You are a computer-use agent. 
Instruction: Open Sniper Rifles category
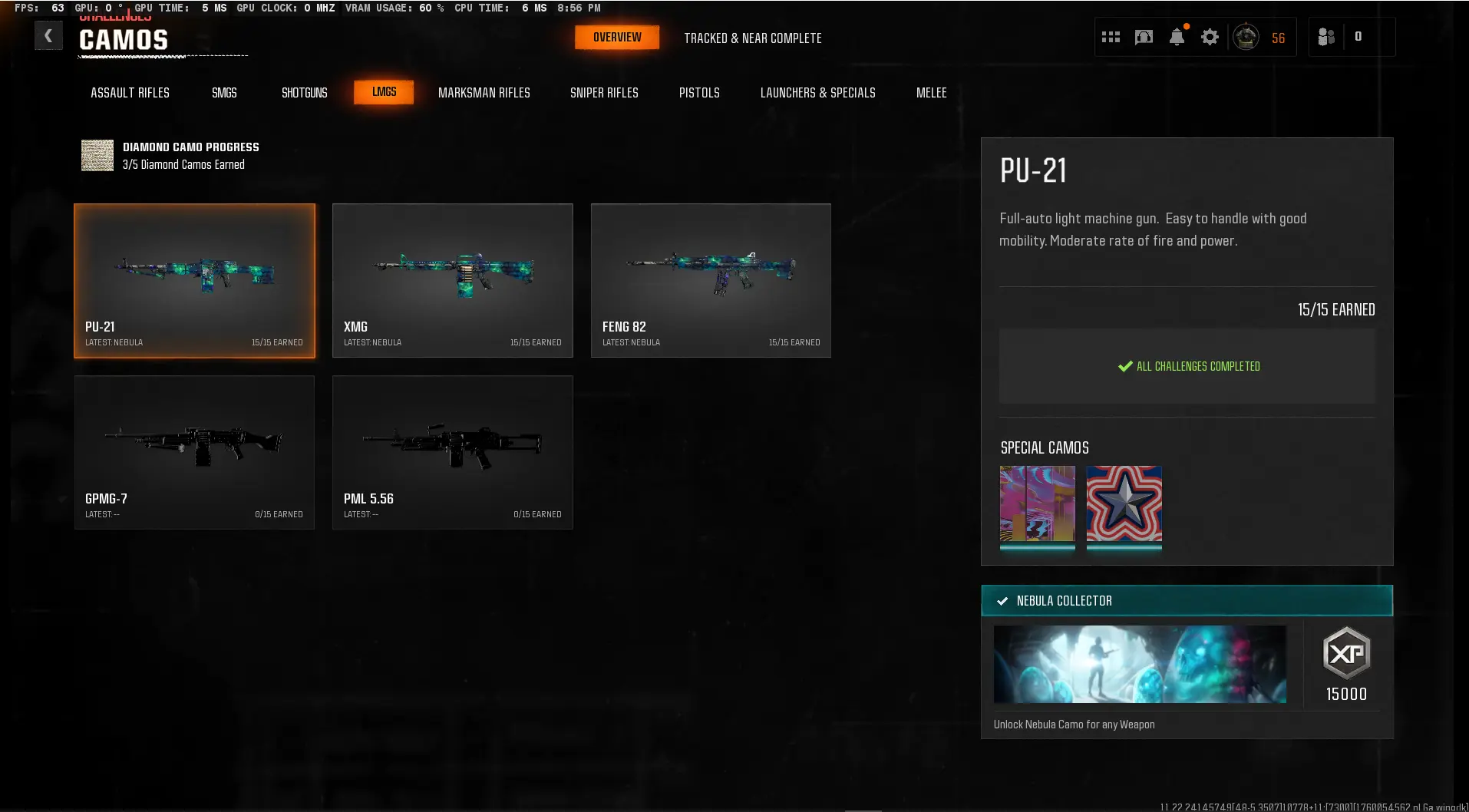(604, 92)
